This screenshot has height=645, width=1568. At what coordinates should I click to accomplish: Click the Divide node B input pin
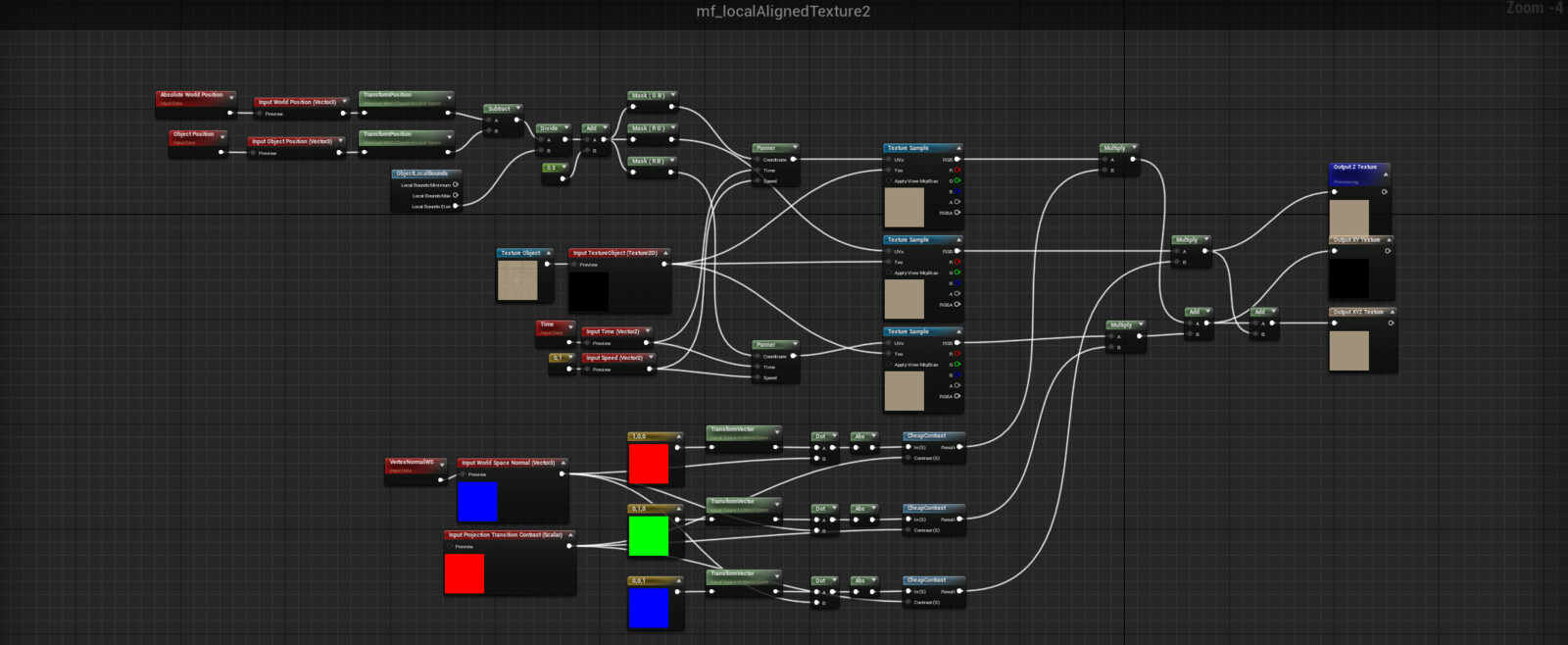541,150
